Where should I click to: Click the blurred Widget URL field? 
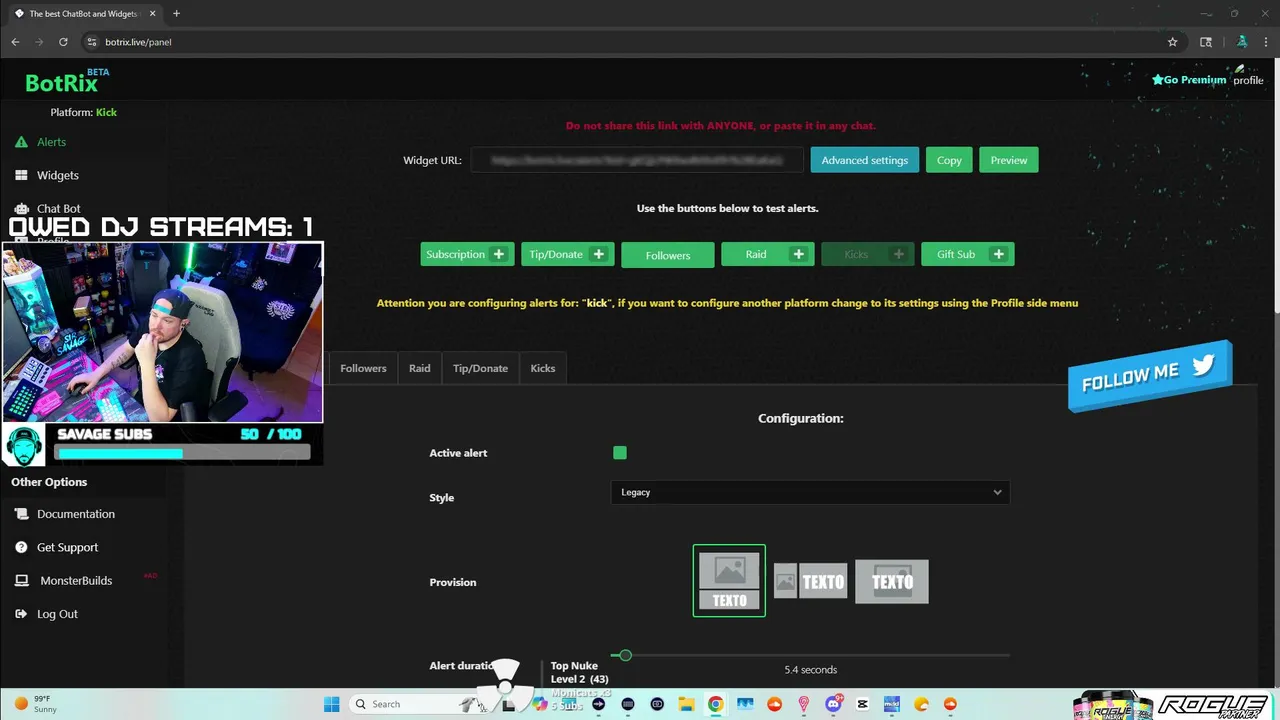point(639,160)
